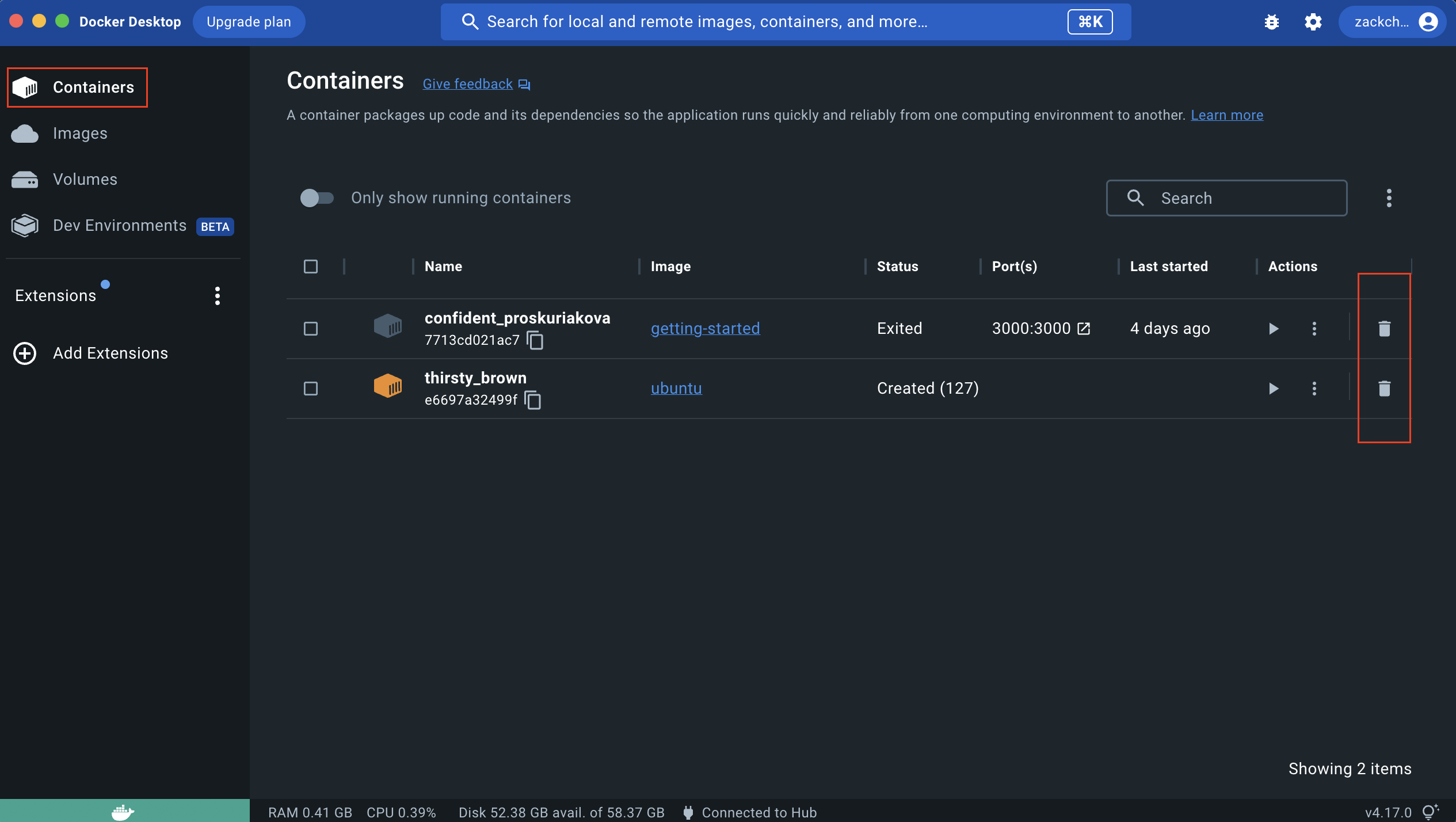The image size is (1456, 822).
Task: Click the 4 days ago cell
Action: pos(1170,329)
